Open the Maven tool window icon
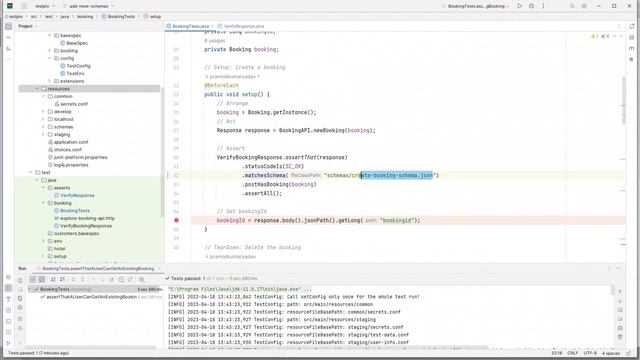This screenshot has height=360, width=640. (x=631, y=48)
